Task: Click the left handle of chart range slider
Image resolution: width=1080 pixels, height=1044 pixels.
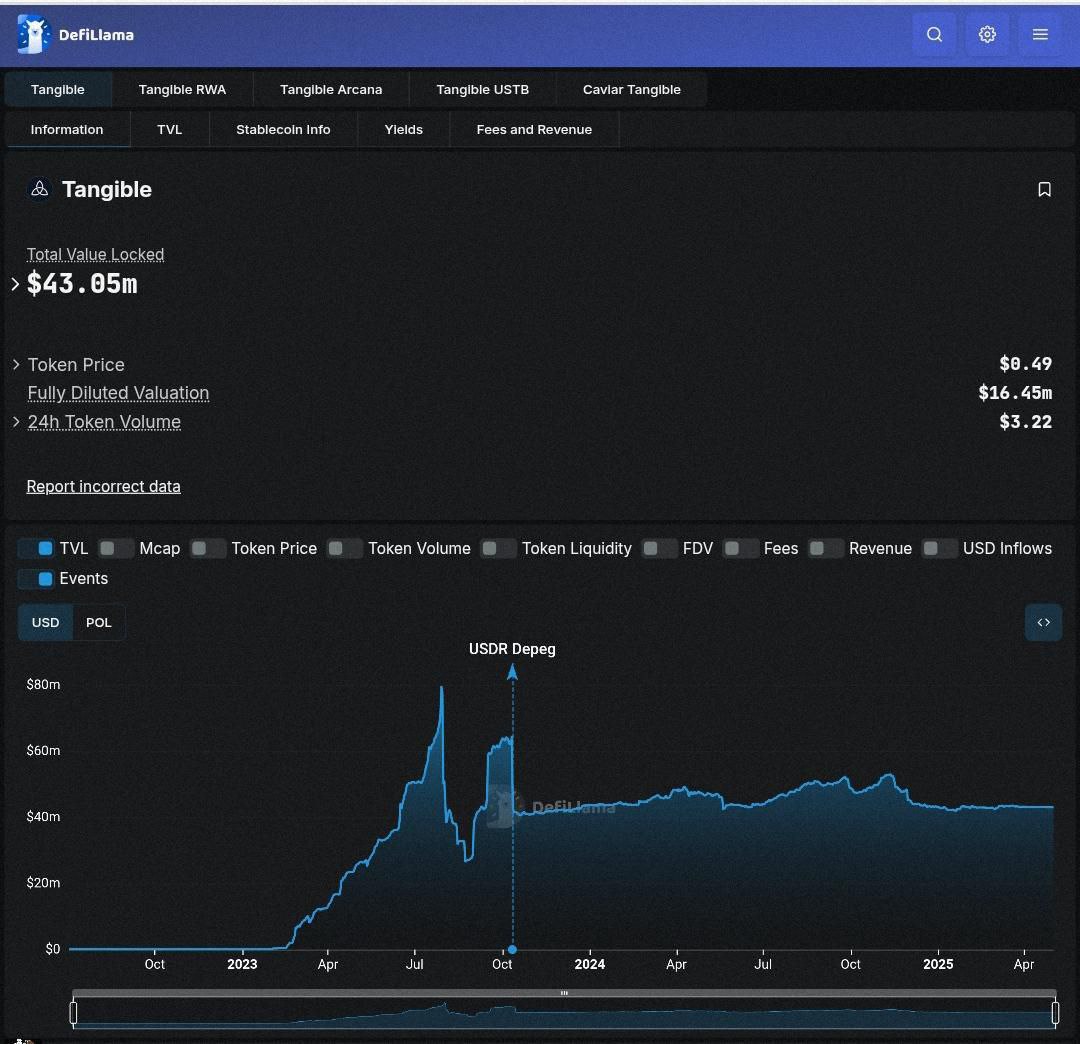Action: [73, 1013]
